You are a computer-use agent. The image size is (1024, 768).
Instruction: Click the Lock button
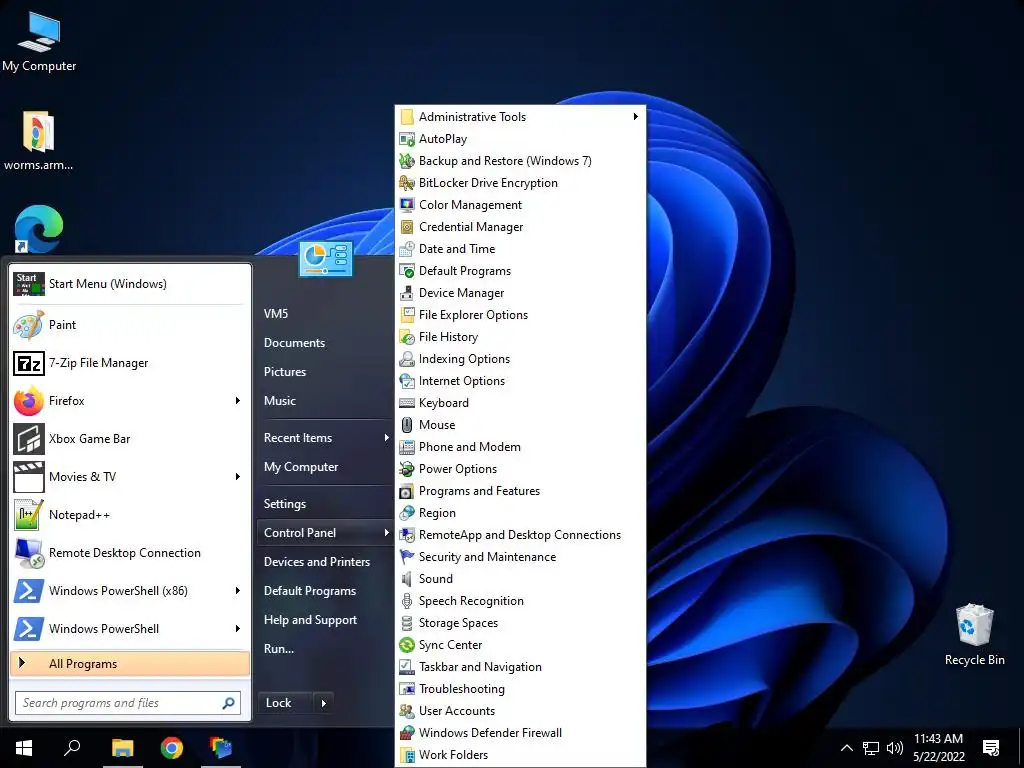[286, 703]
